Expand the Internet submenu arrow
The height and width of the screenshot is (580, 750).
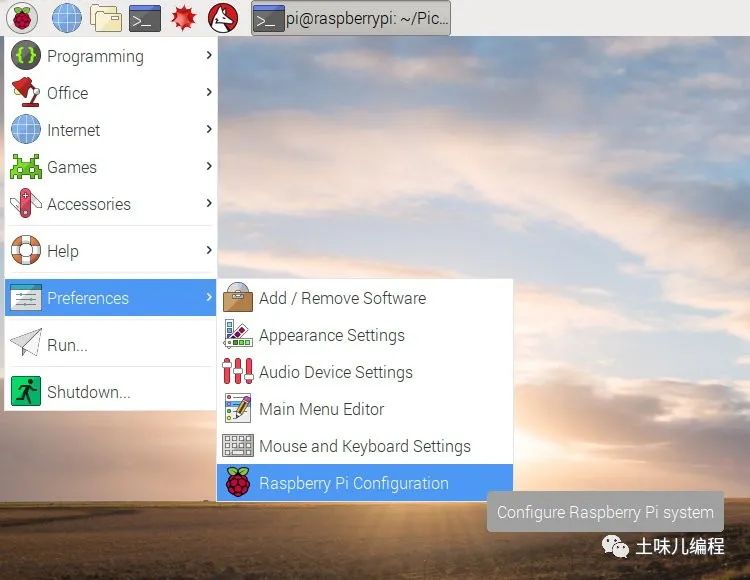209,129
